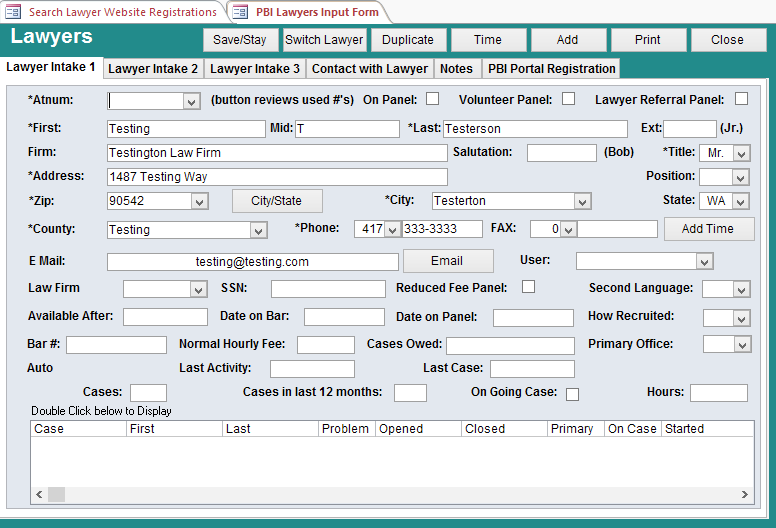Toggle the On Going Case checkbox
This screenshot has height=528, width=776.
573,394
